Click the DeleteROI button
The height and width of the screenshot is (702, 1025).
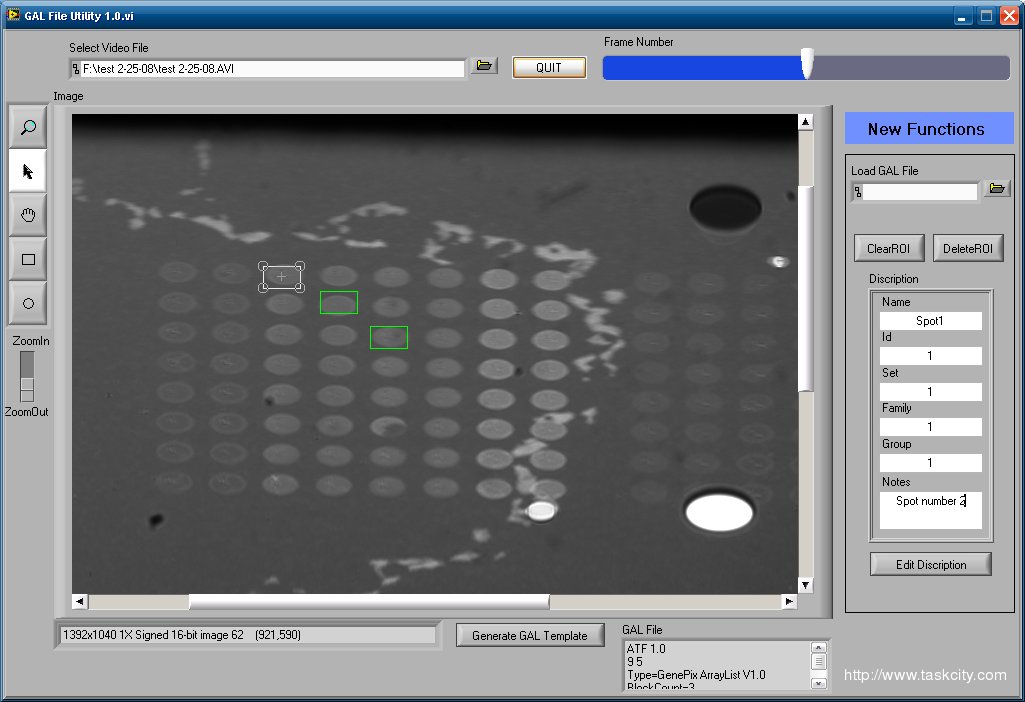[x=967, y=248]
